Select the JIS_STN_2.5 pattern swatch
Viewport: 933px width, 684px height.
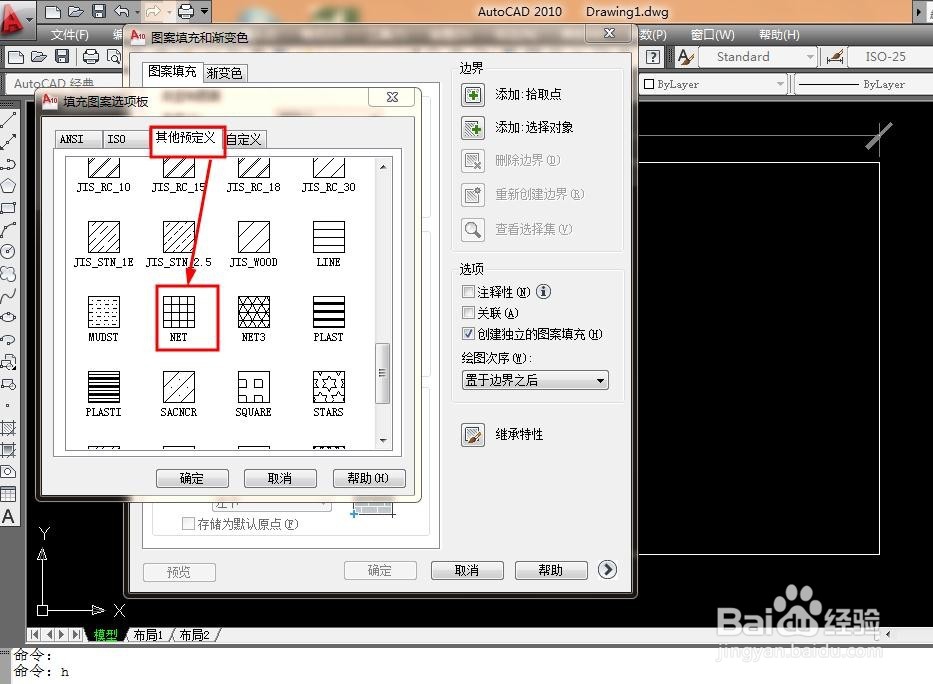point(179,237)
